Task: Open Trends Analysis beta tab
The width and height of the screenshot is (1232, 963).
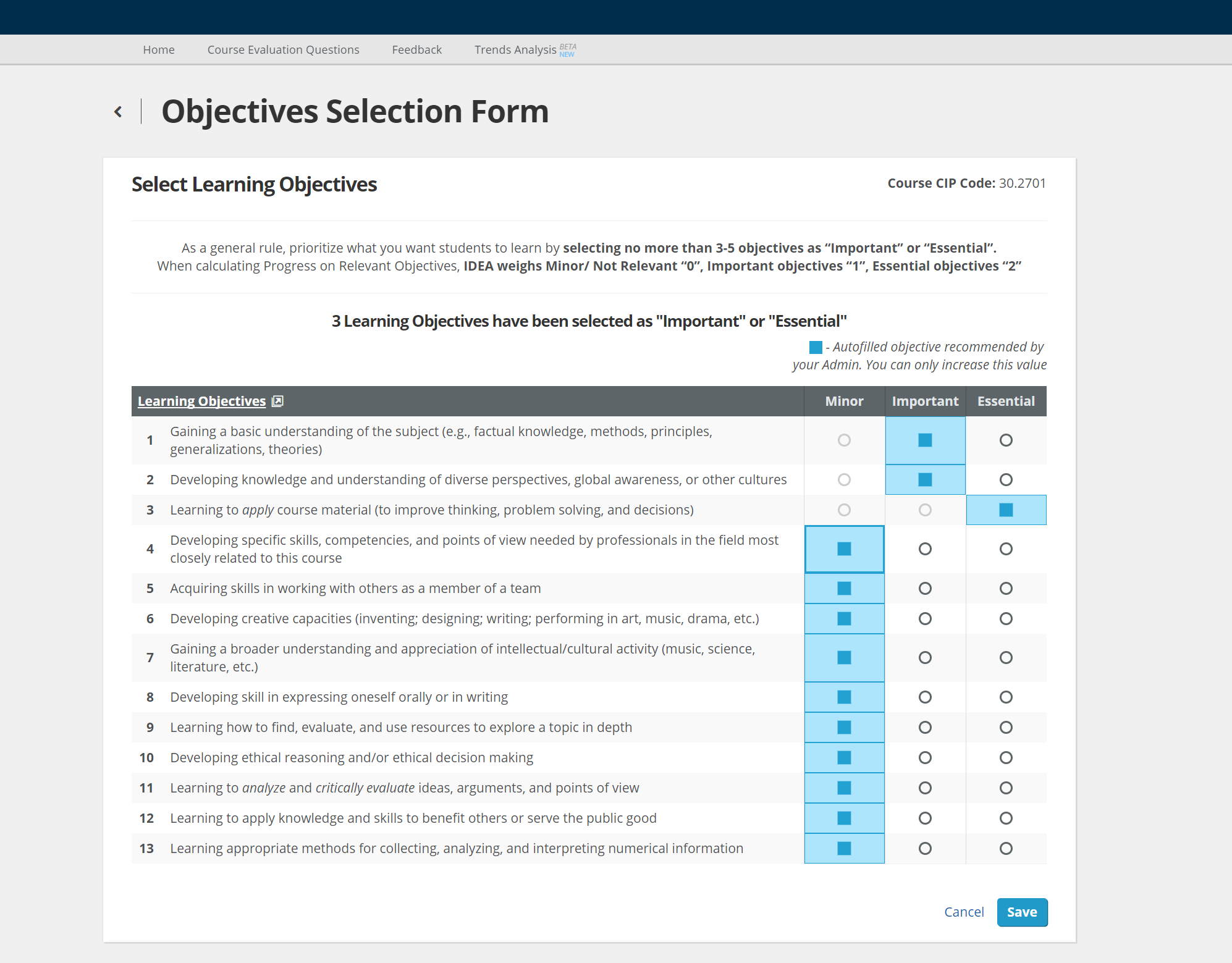Action: pos(516,49)
